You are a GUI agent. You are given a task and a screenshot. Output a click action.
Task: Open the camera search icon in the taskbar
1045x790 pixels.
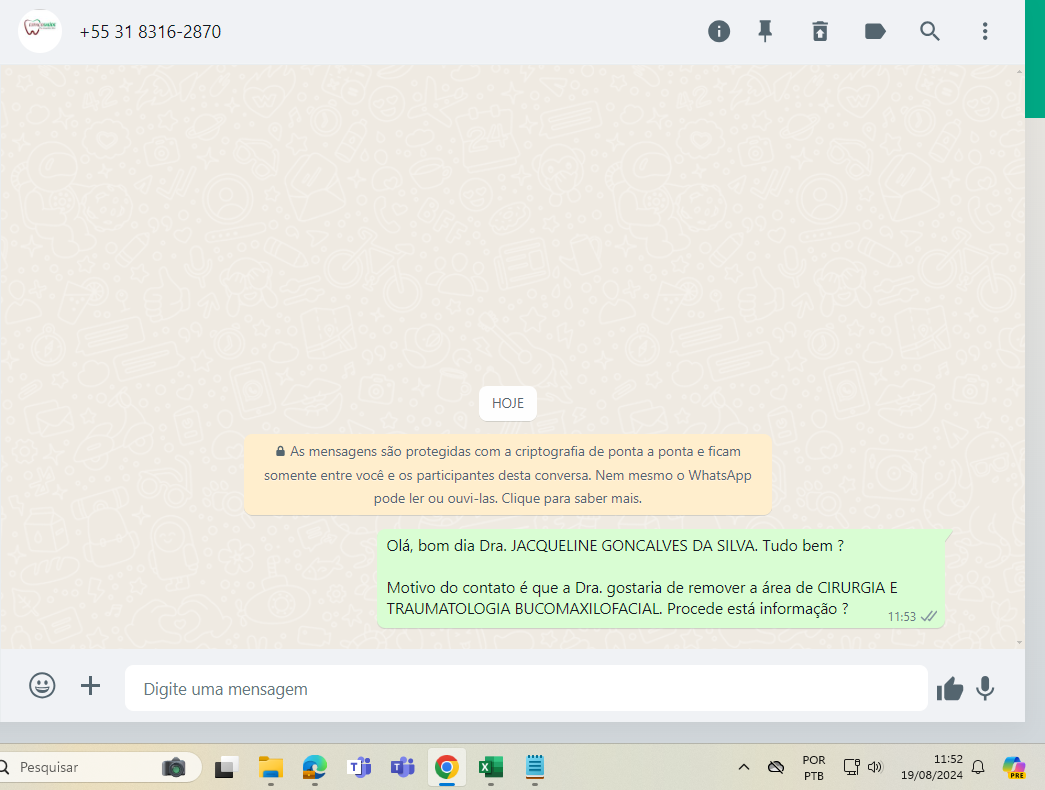[x=174, y=767]
